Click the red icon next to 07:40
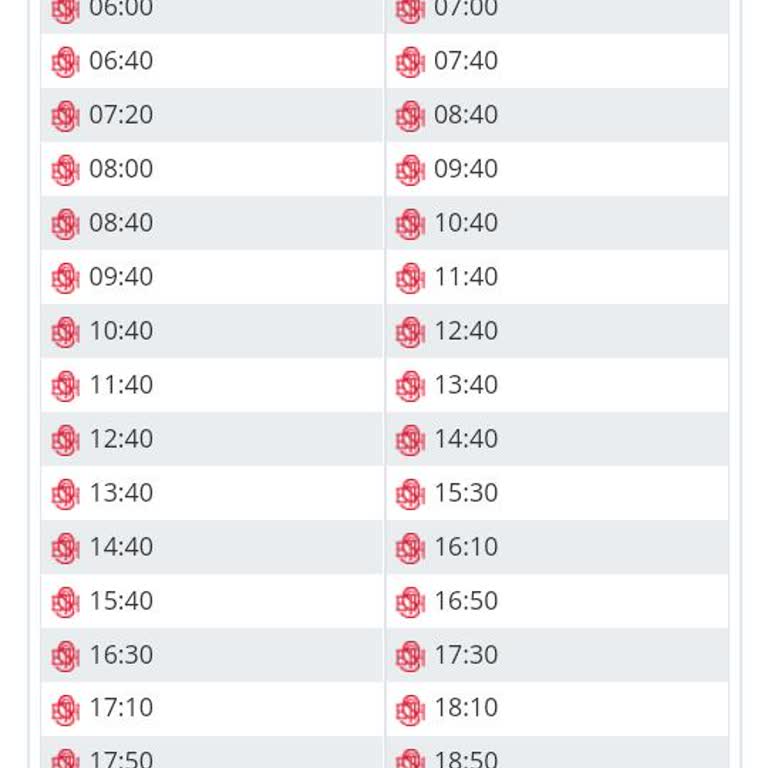 point(410,62)
